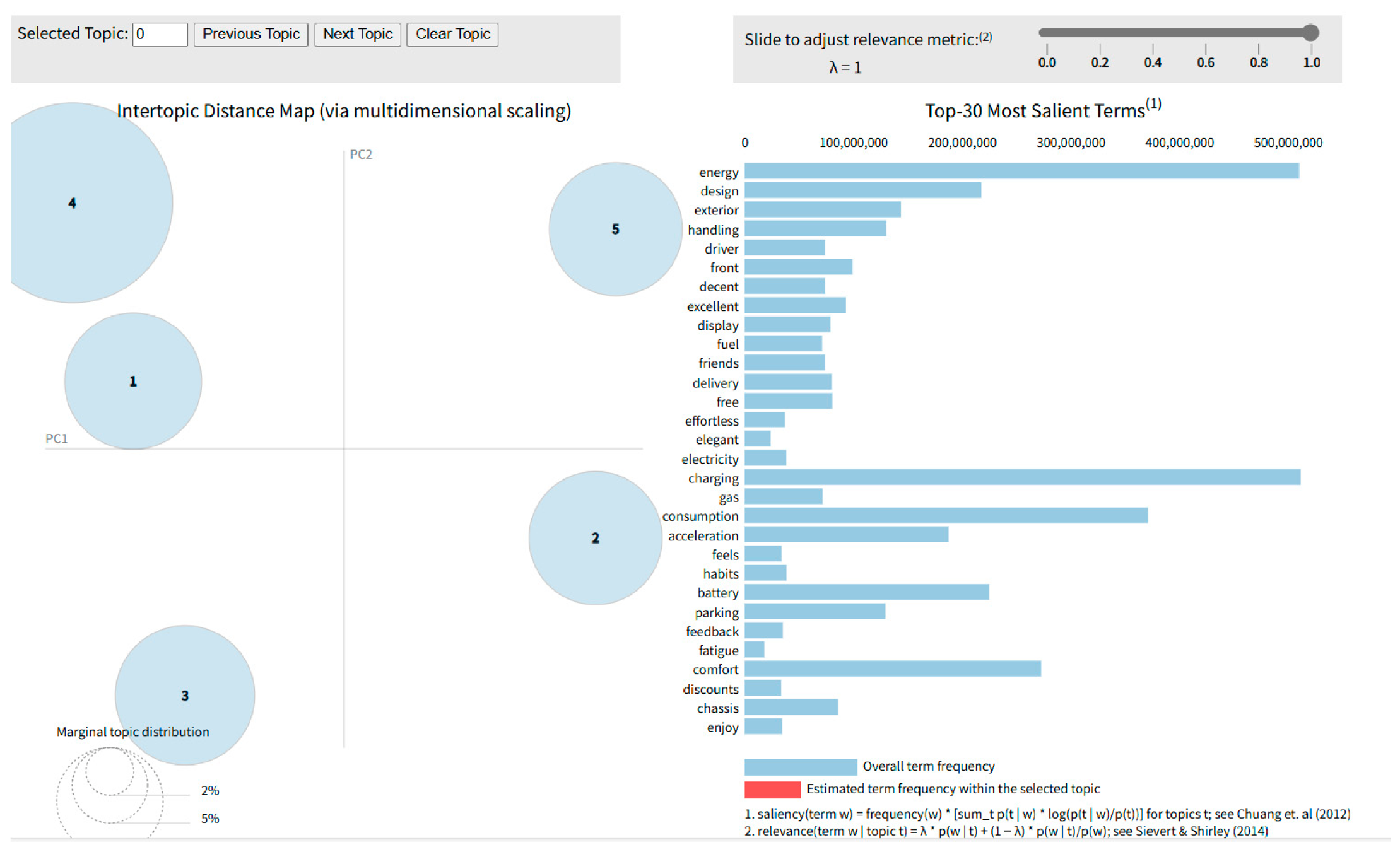The height and width of the screenshot is (852, 1400).
Task: Click the 'fatigue' term label
Action: point(718,650)
